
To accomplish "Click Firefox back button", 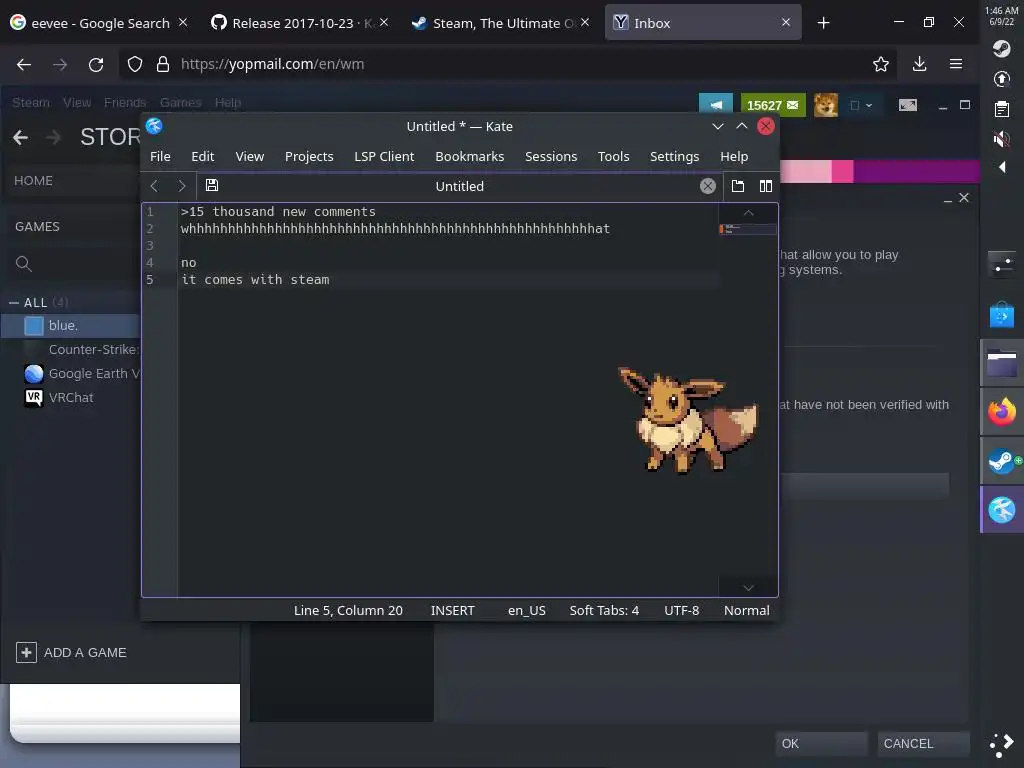I will [24, 64].
